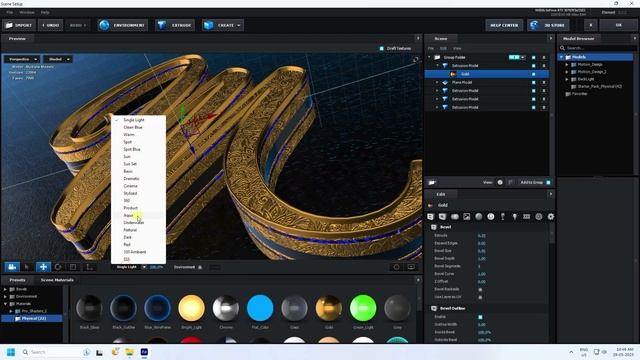The width and height of the screenshot is (640, 360).
Task: Toggle the Environment checkbox below the viewport
Action: point(200,267)
